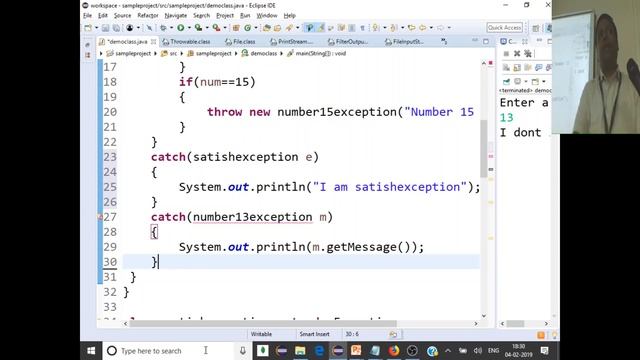Show hidden editor tabs list chevron
640x360 pixels.
(444, 41)
